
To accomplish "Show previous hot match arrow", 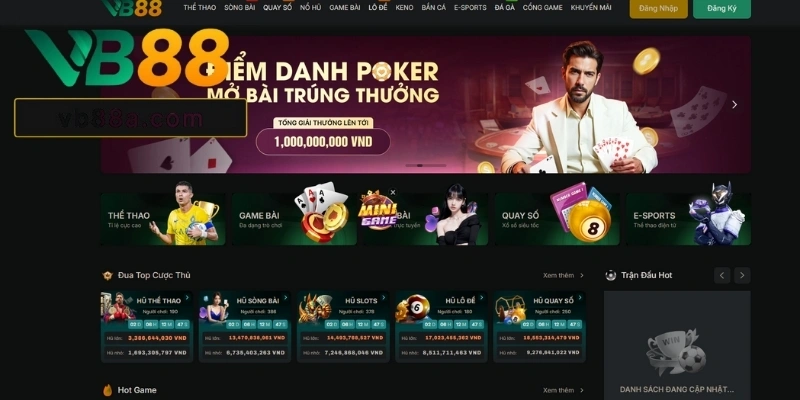I will (722, 276).
